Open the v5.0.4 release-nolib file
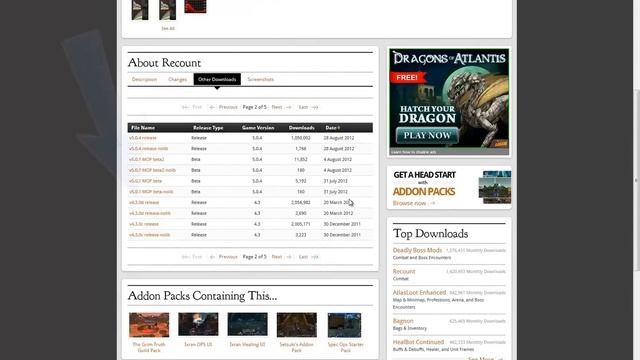The width and height of the screenshot is (640, 360). pyautogui.click(x=149, y=149)
